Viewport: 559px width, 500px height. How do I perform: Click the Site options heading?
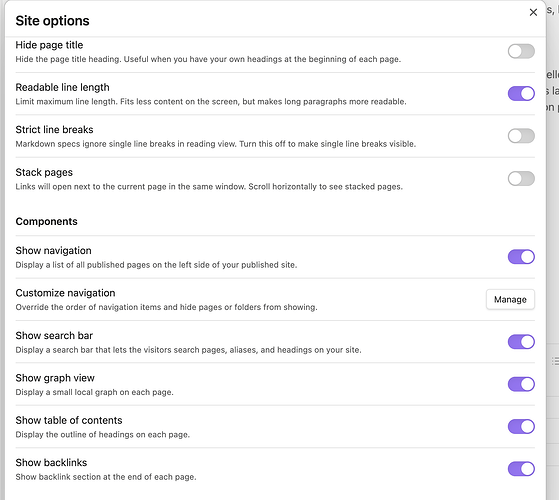(x=52, y=21)
